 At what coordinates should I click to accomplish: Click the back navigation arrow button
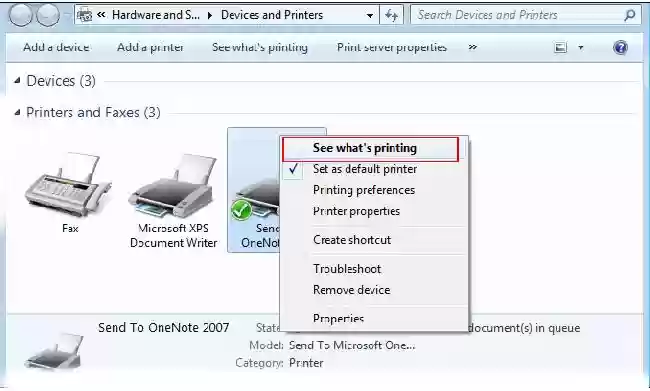[20, 15]
